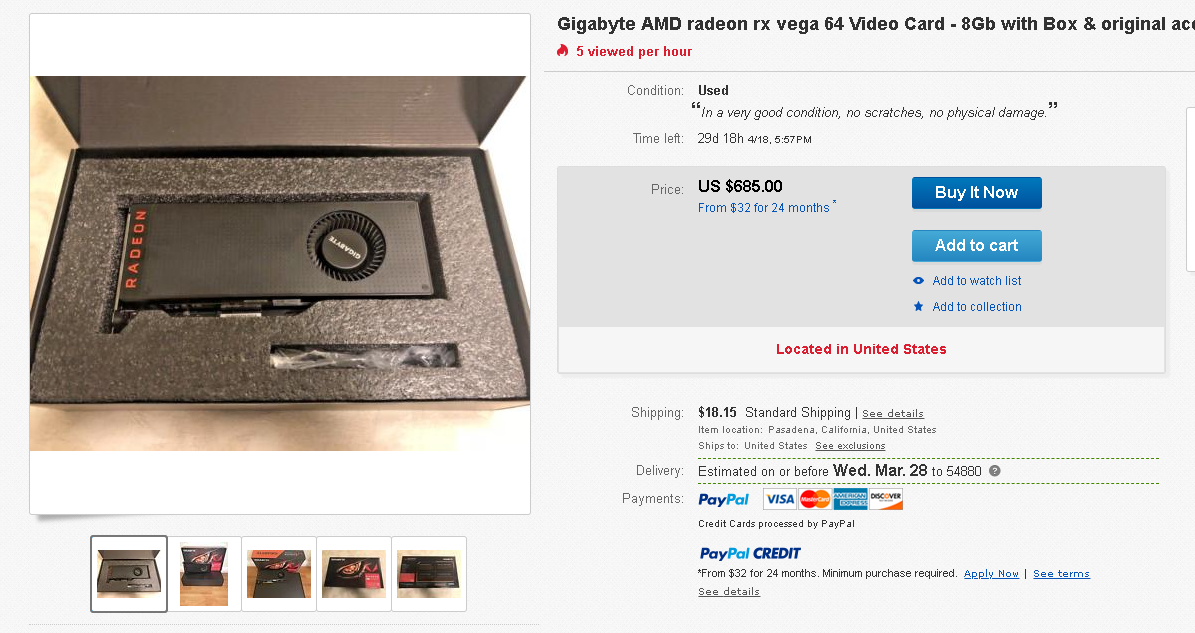The image size is (1195, 633).
Task: Click the MasterCard payment icon
Action: pos(815,499)
